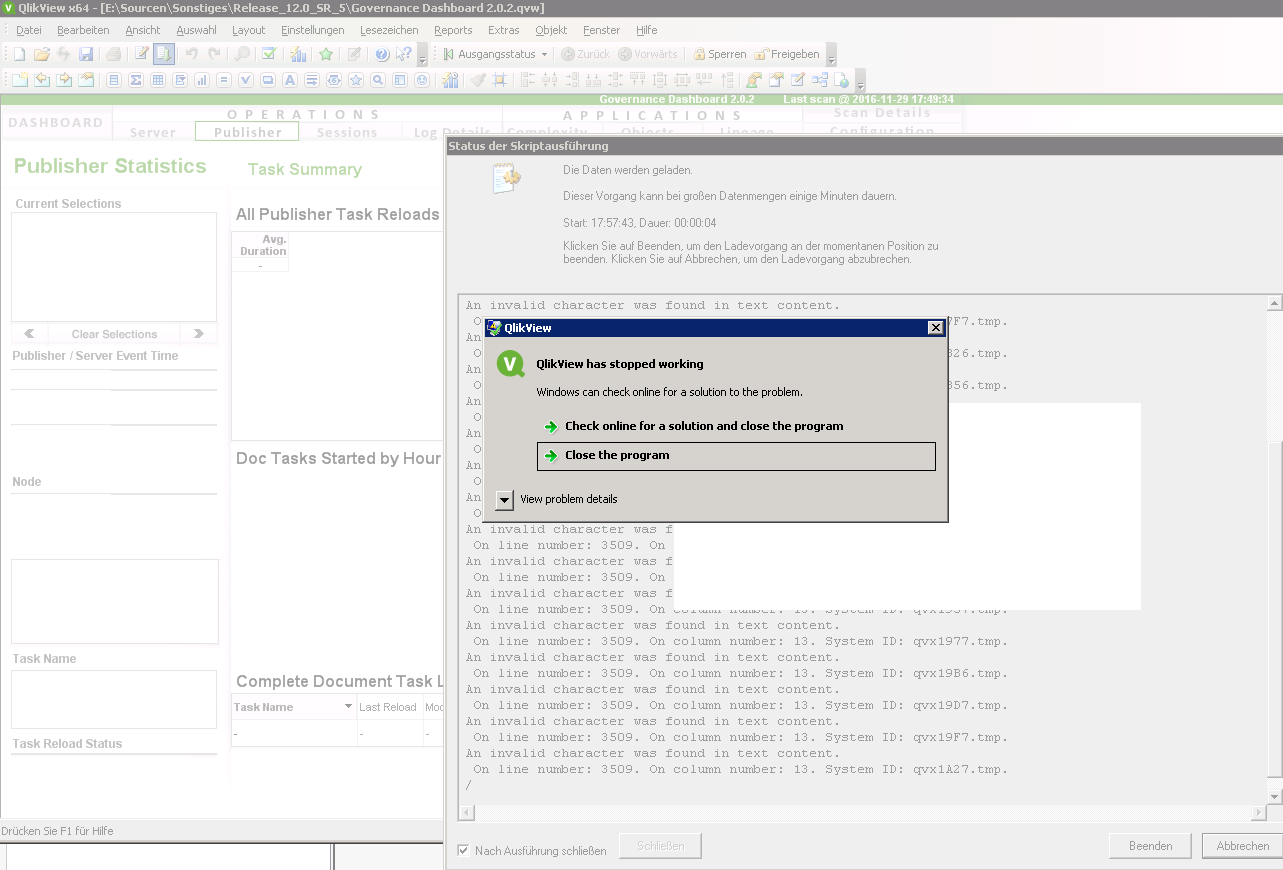Click the Add Bookmark star icon

326,54
